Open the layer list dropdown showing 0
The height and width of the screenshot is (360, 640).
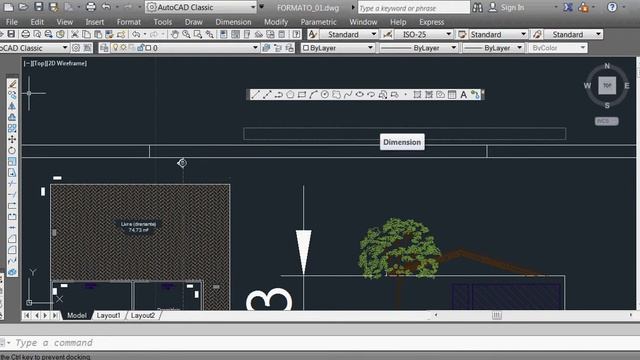tap(178, 48)
